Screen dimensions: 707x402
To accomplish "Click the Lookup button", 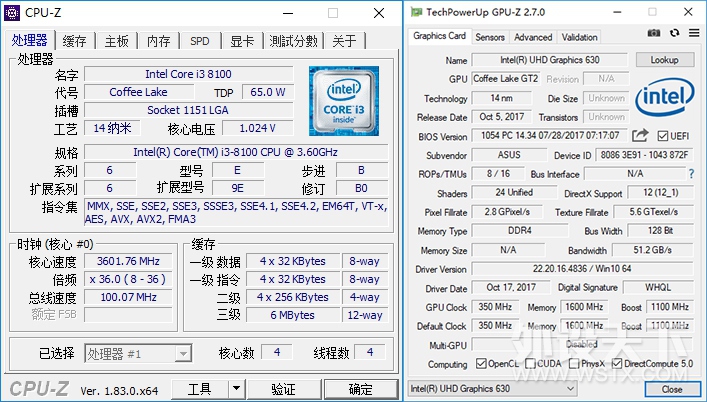I will [665, 60].
